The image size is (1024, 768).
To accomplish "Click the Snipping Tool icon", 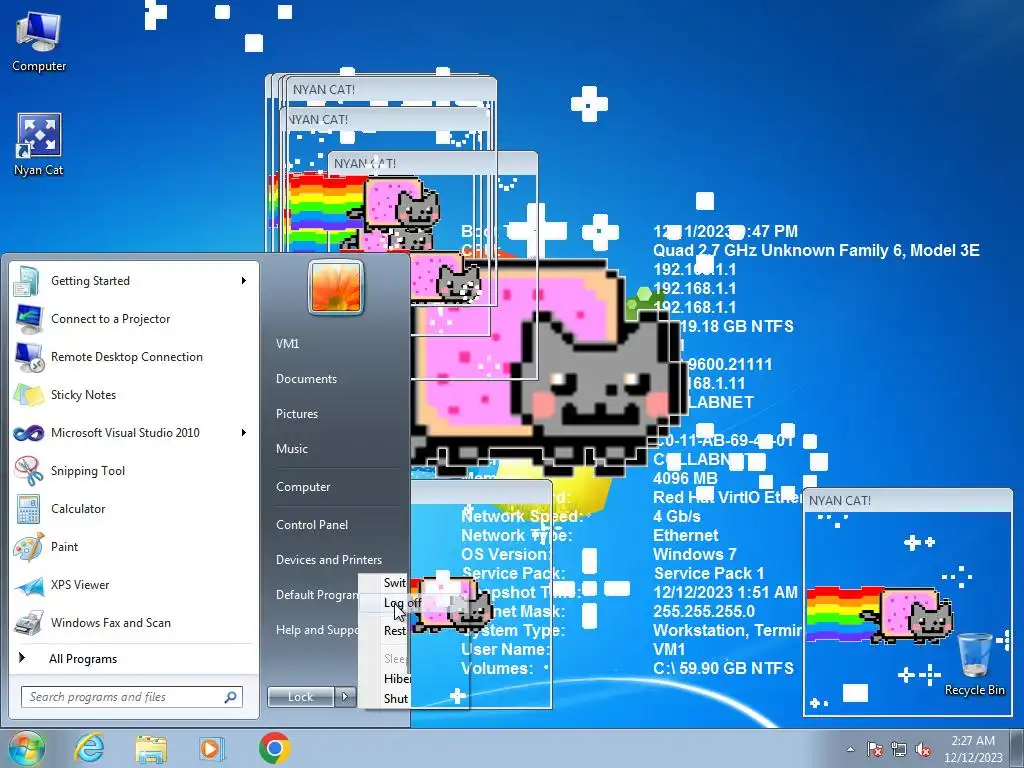I will (28, 470).
